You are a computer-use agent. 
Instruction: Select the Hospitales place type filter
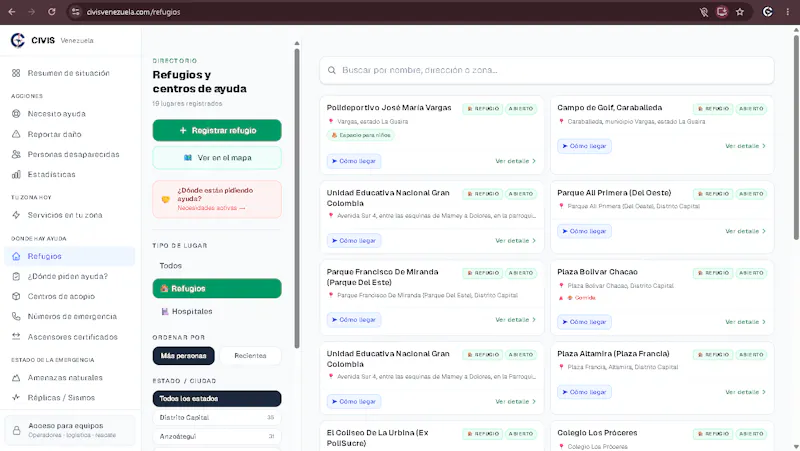point(217,311)
